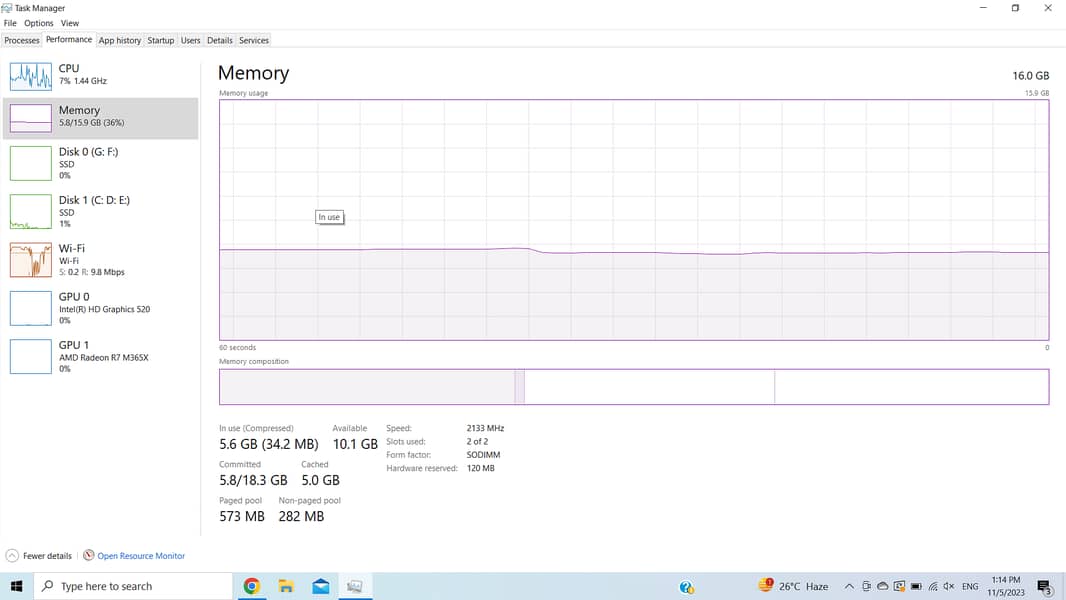Click the taskbar search box

[x=133, y=586]
